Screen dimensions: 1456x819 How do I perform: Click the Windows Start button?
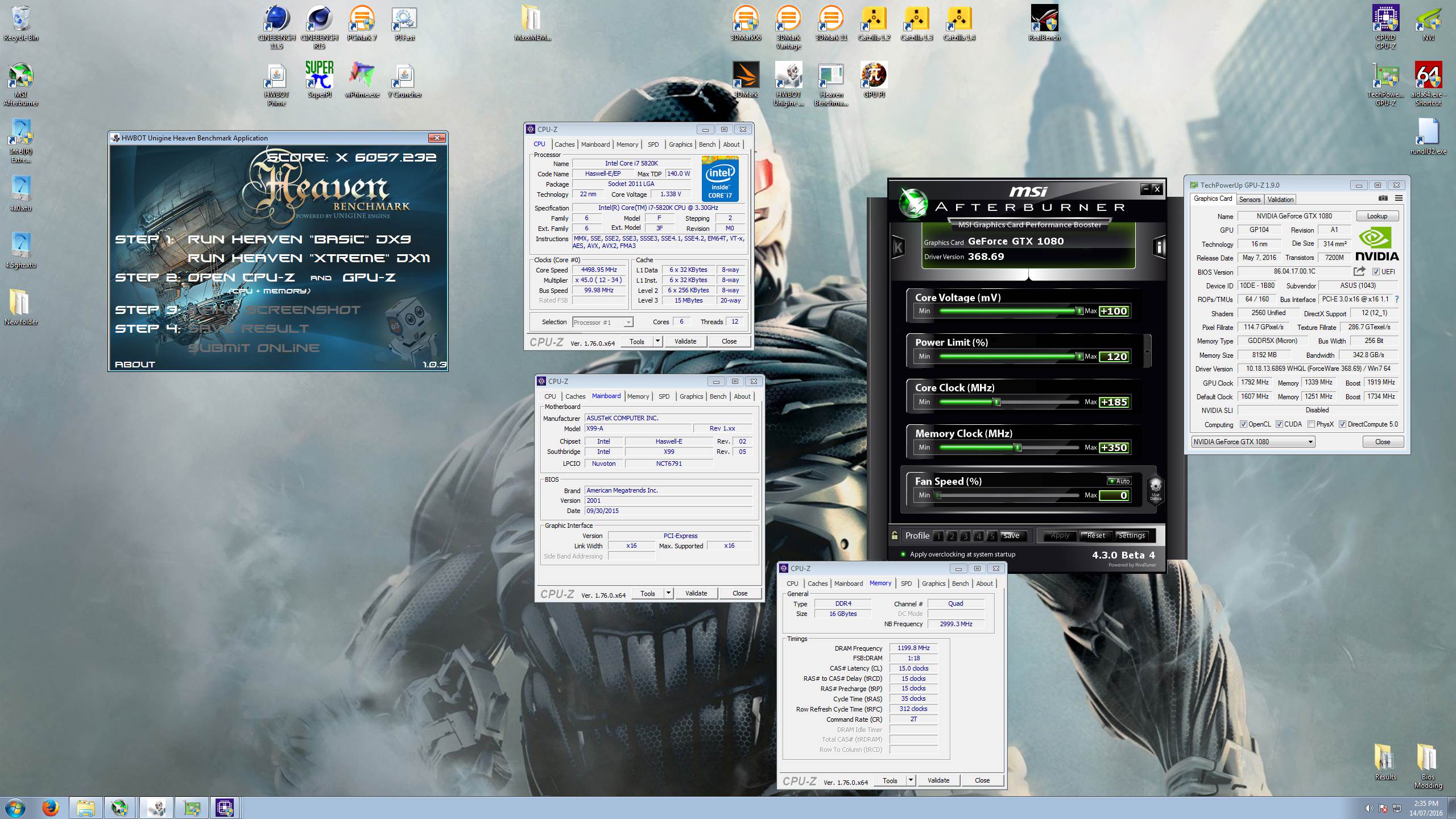pyautogui.click(x=15, y=808)
